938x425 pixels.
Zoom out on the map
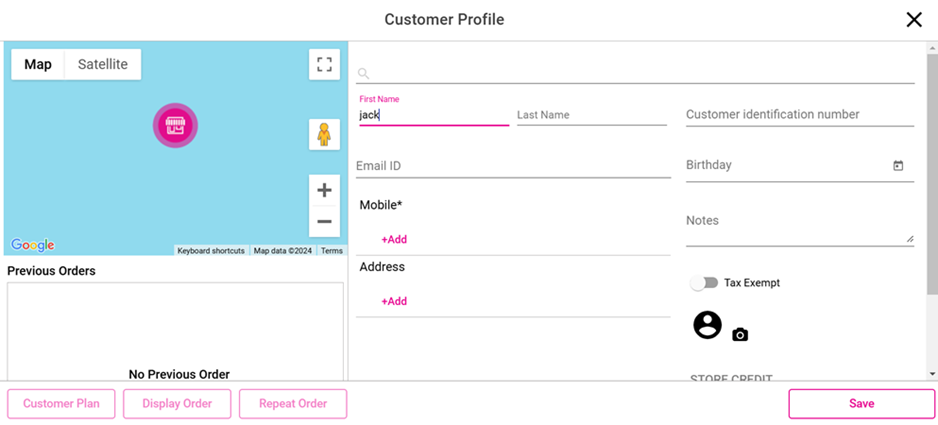click(324, 221)
